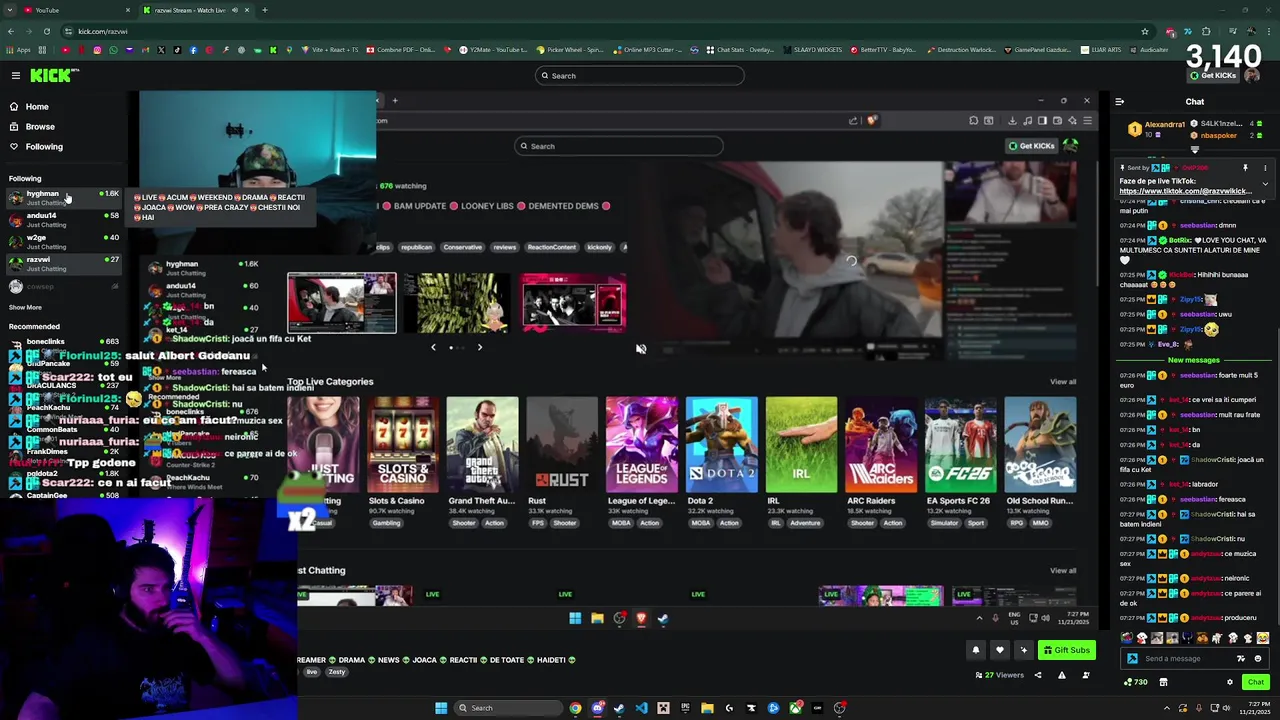Open the razvwi channel in Following list
Viewport: 1280px width, 720px height.
click(x=62, y=263)
